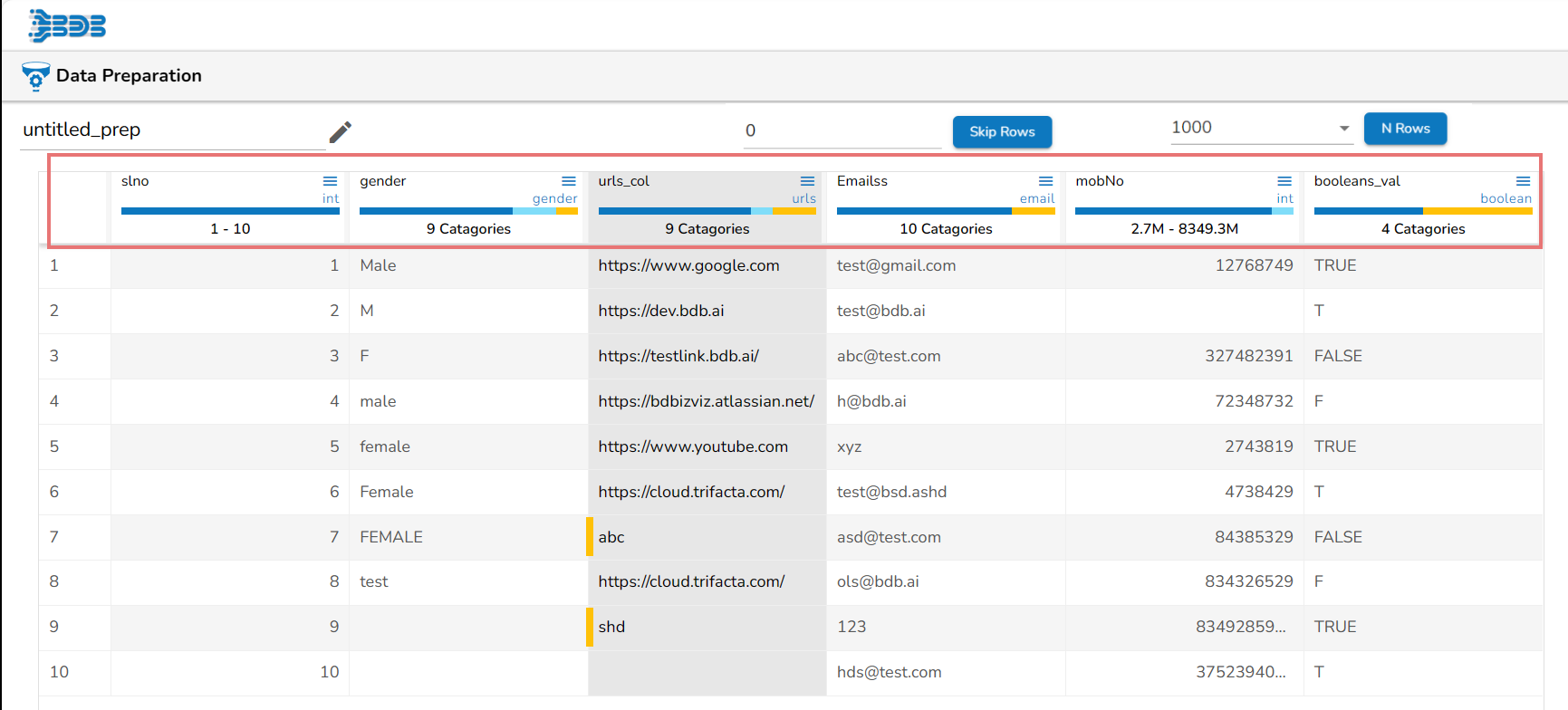Click the email data type label

(1036, 198)
